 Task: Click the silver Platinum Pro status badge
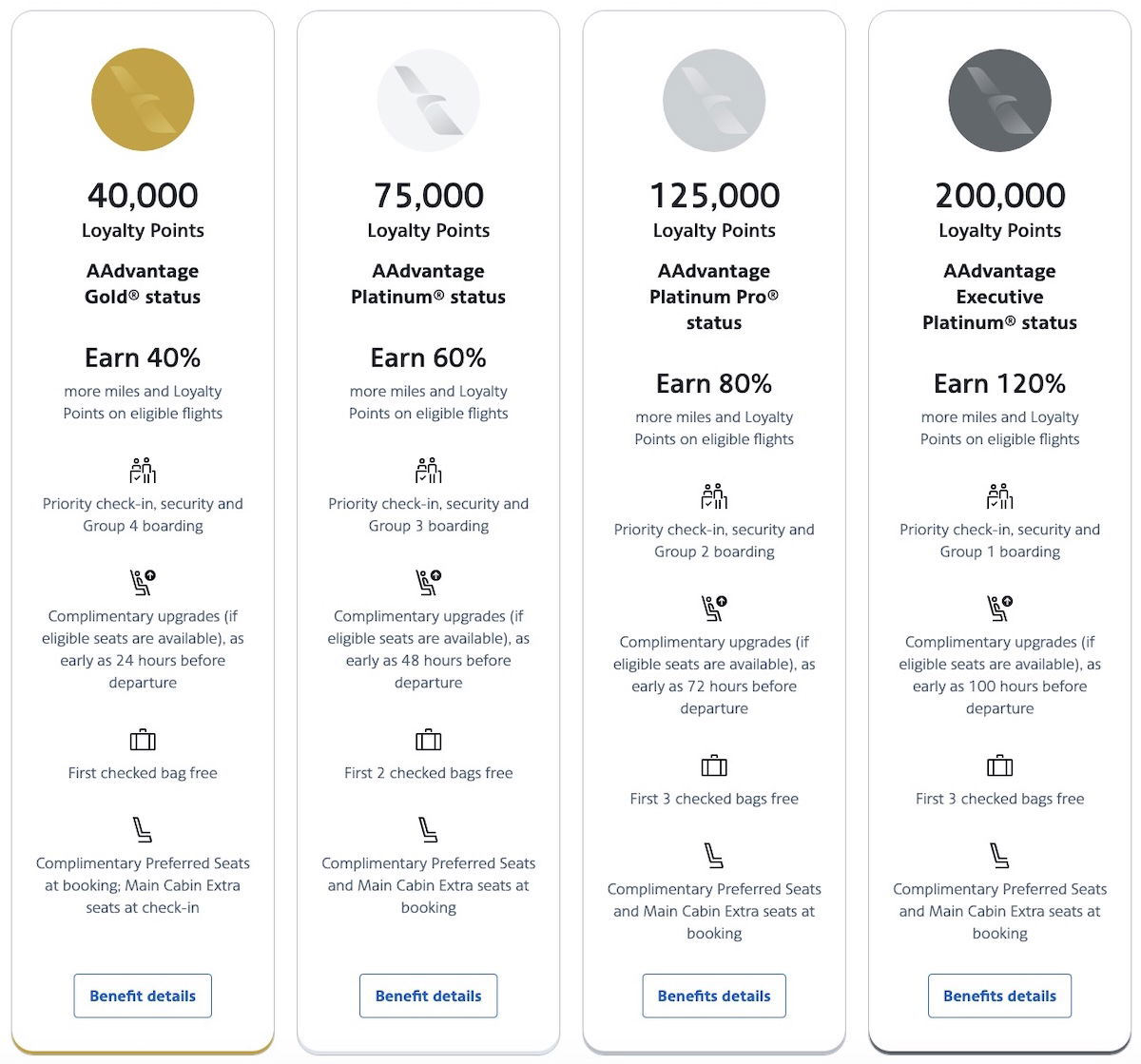714,100
